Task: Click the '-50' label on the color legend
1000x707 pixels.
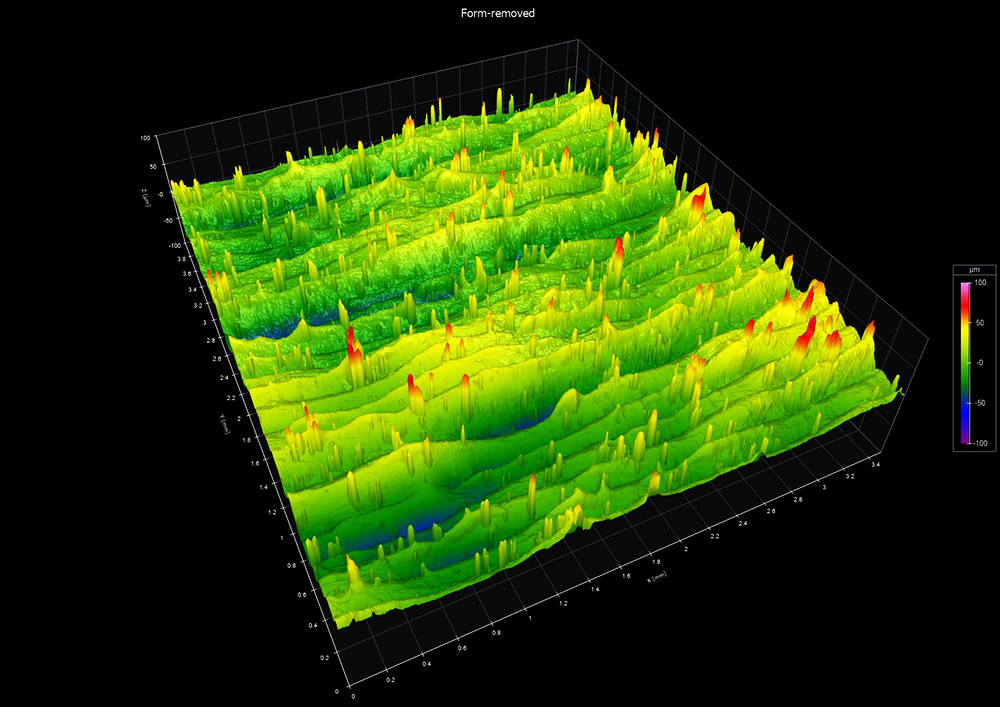Action: tap(980, 403)
